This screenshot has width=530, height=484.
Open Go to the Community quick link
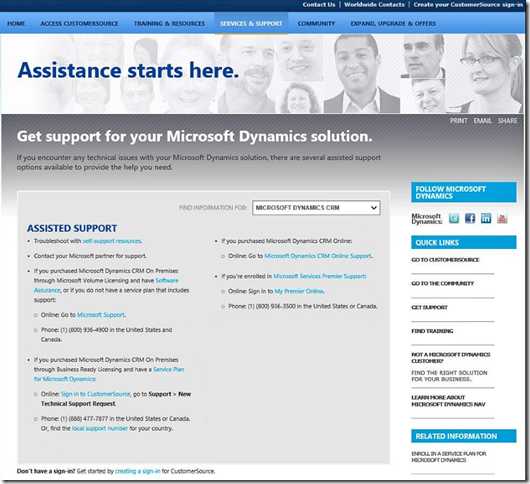pos(442,284)
